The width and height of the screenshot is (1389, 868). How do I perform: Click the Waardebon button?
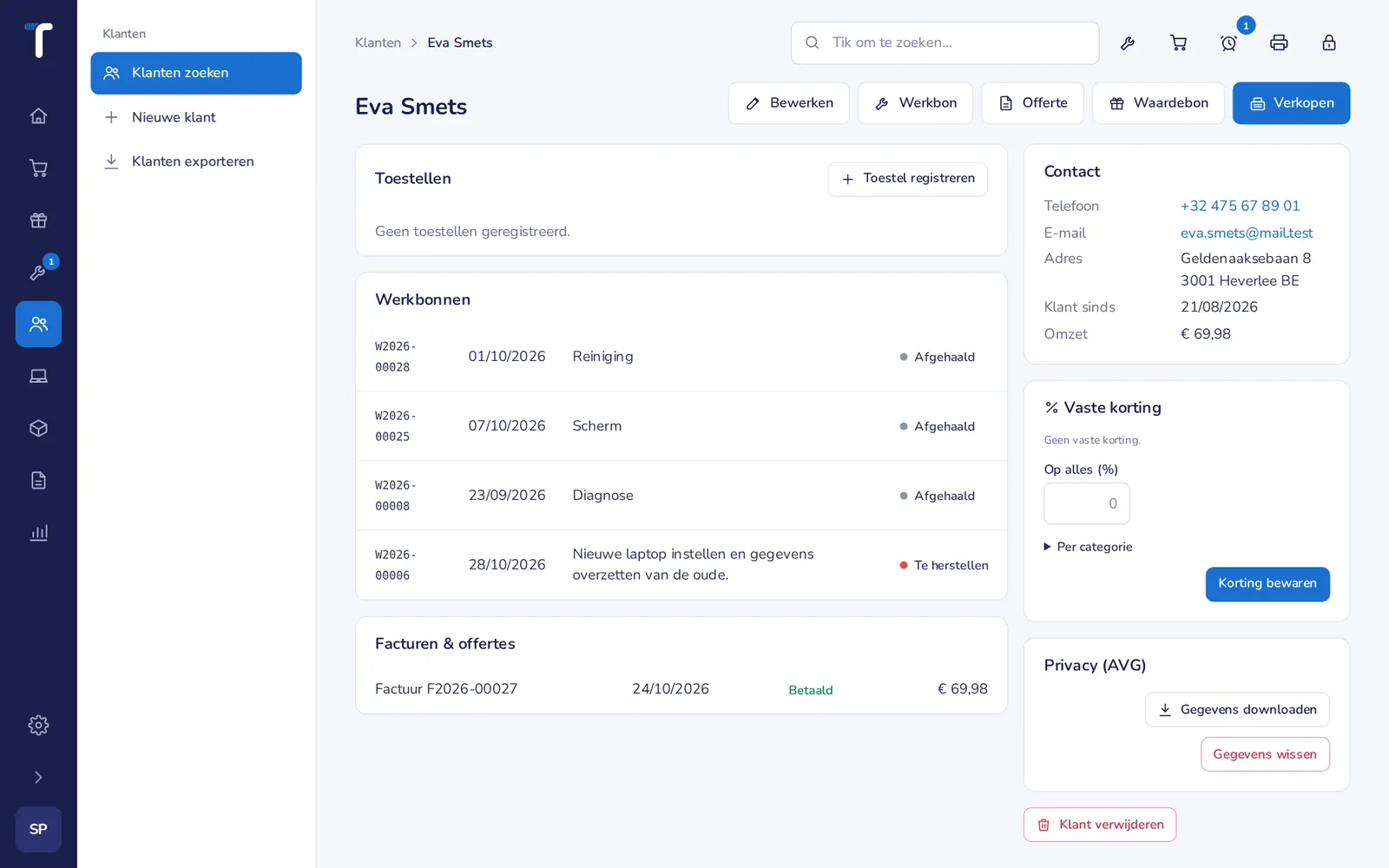[x=1158, y=103]
